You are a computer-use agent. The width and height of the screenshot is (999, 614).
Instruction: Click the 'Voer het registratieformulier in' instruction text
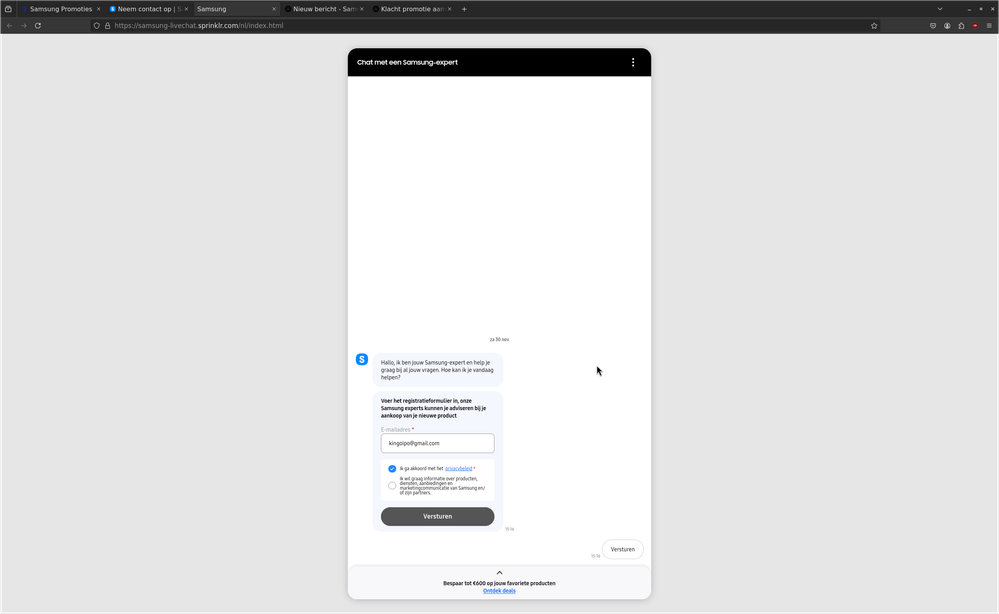pos(434,408)
